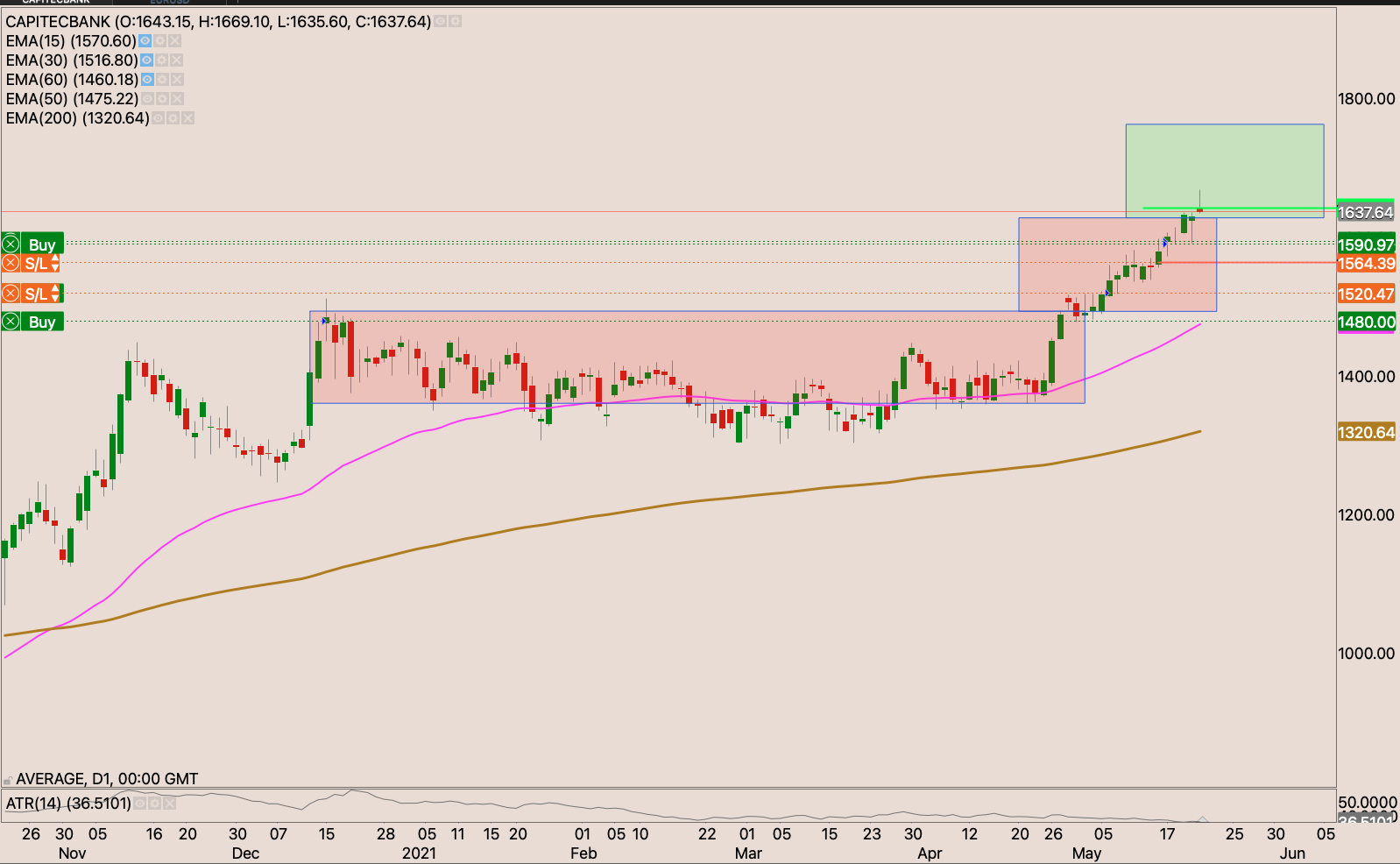Remove the stop loss at 1564.39

tap(11, 264)
